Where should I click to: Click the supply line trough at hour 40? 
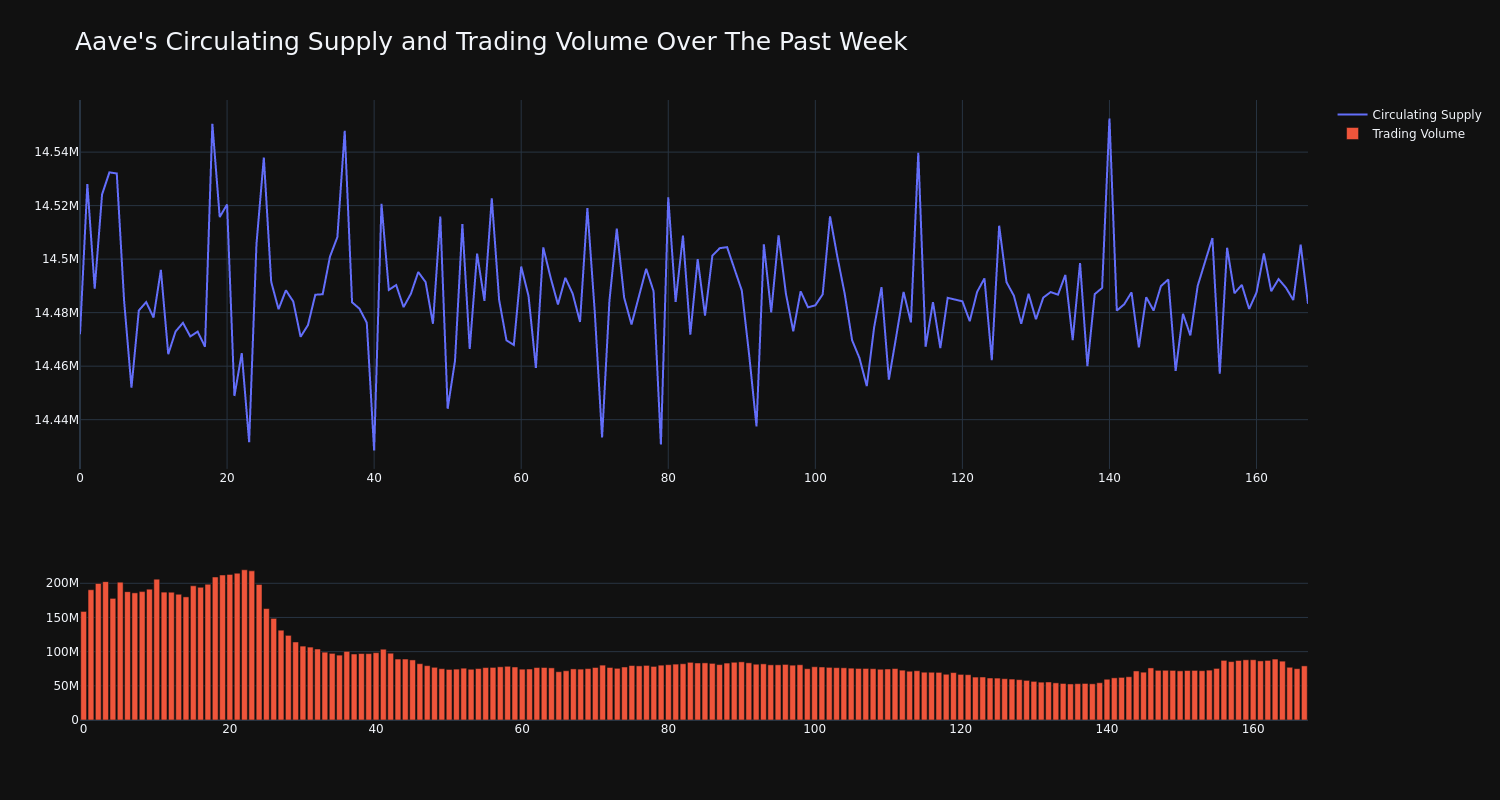point(374,449)
